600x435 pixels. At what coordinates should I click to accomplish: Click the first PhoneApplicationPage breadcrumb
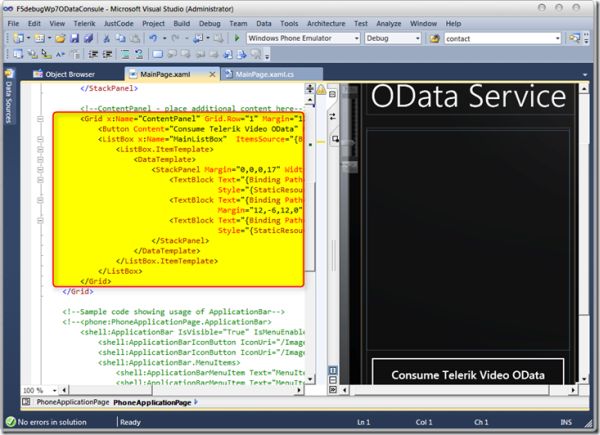73,402
